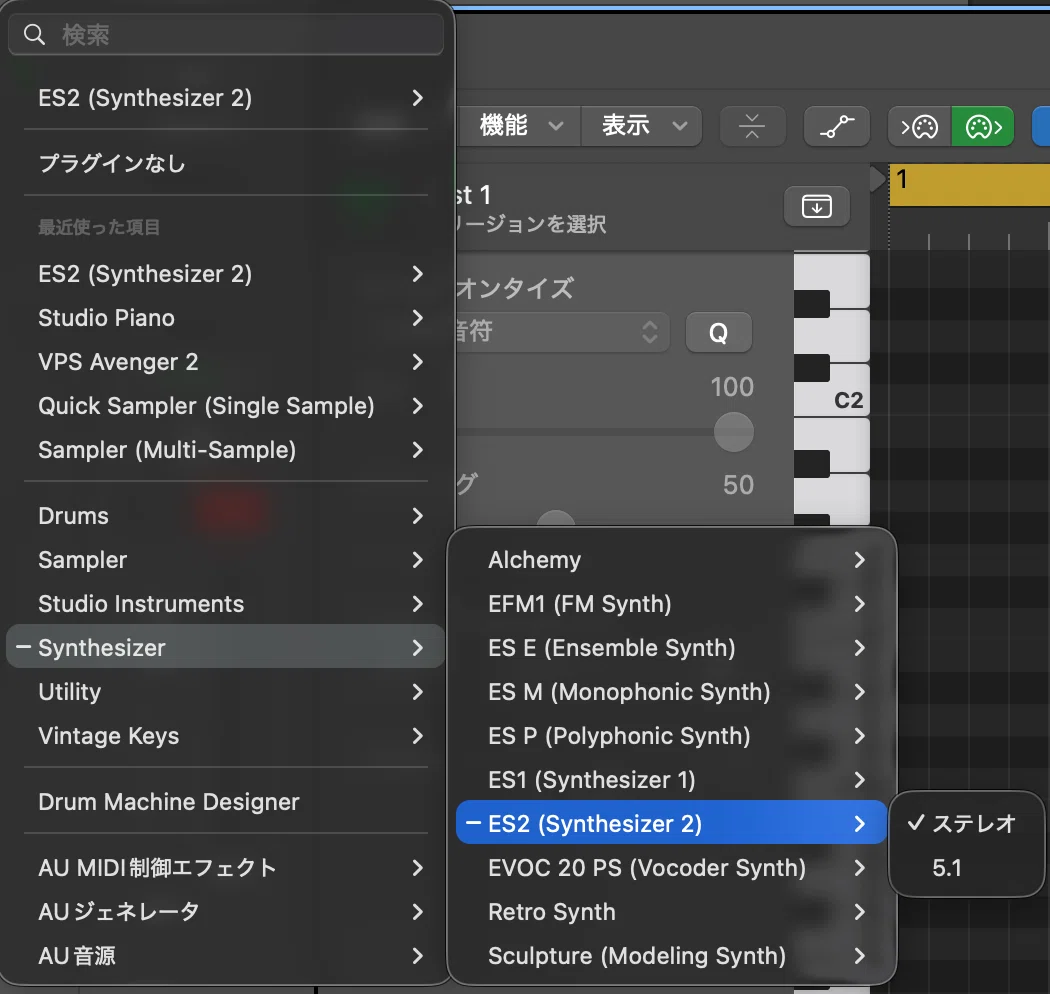Expand the Sampler category

(226, 560)
